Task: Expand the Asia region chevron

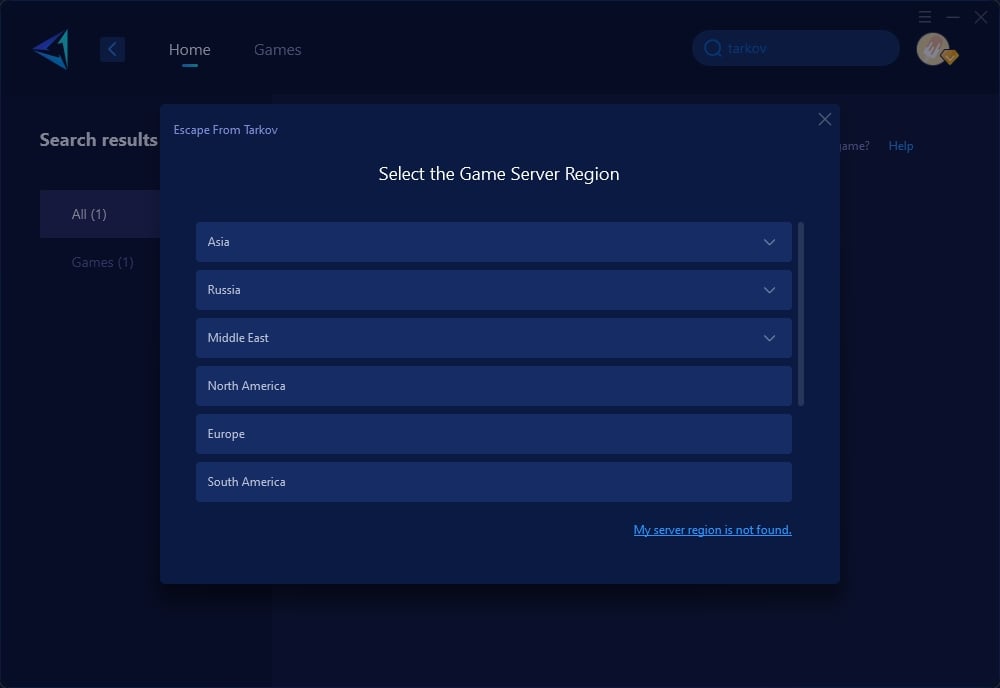Action: (x=769, y=242)
